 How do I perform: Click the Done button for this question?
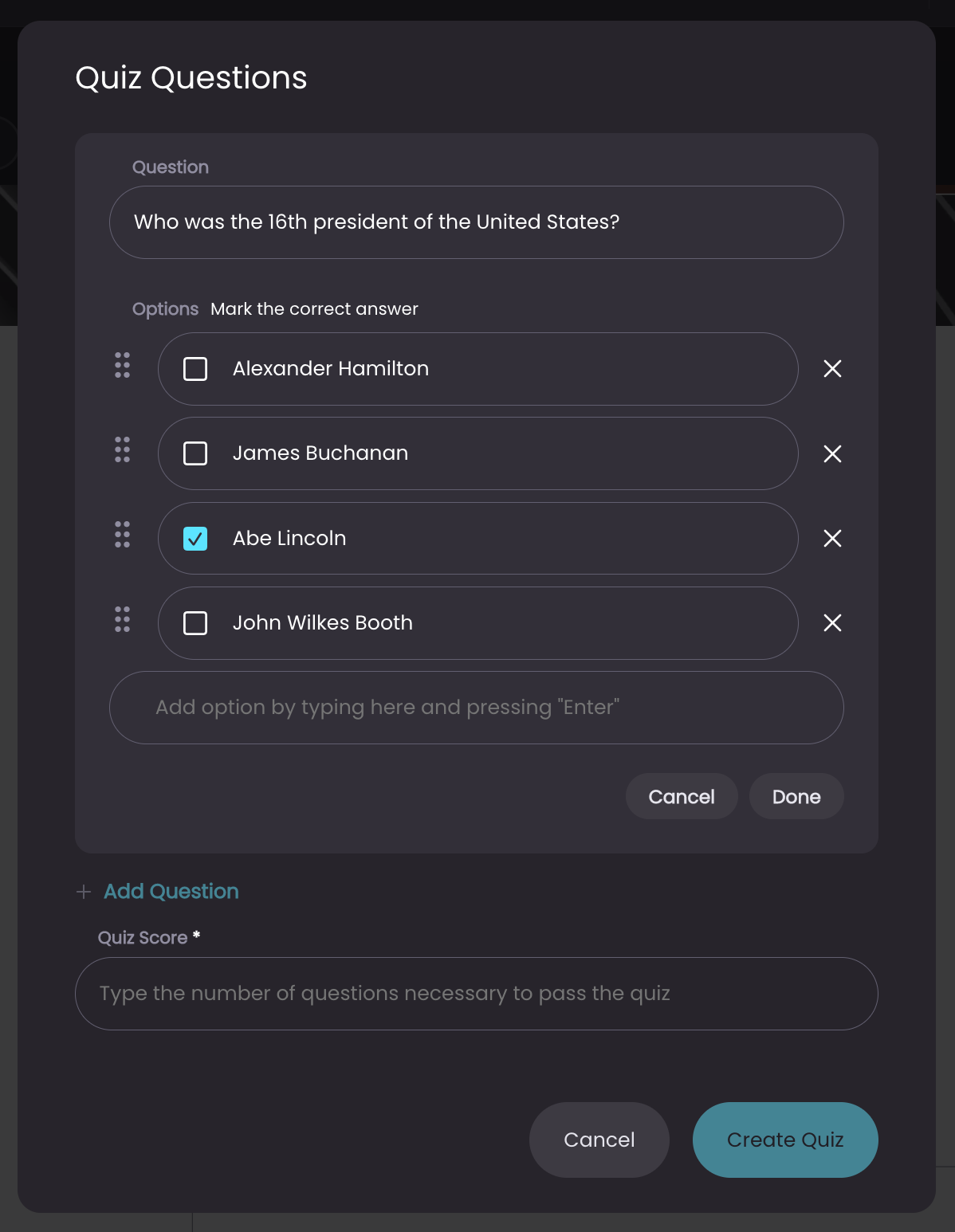(796, 796)
